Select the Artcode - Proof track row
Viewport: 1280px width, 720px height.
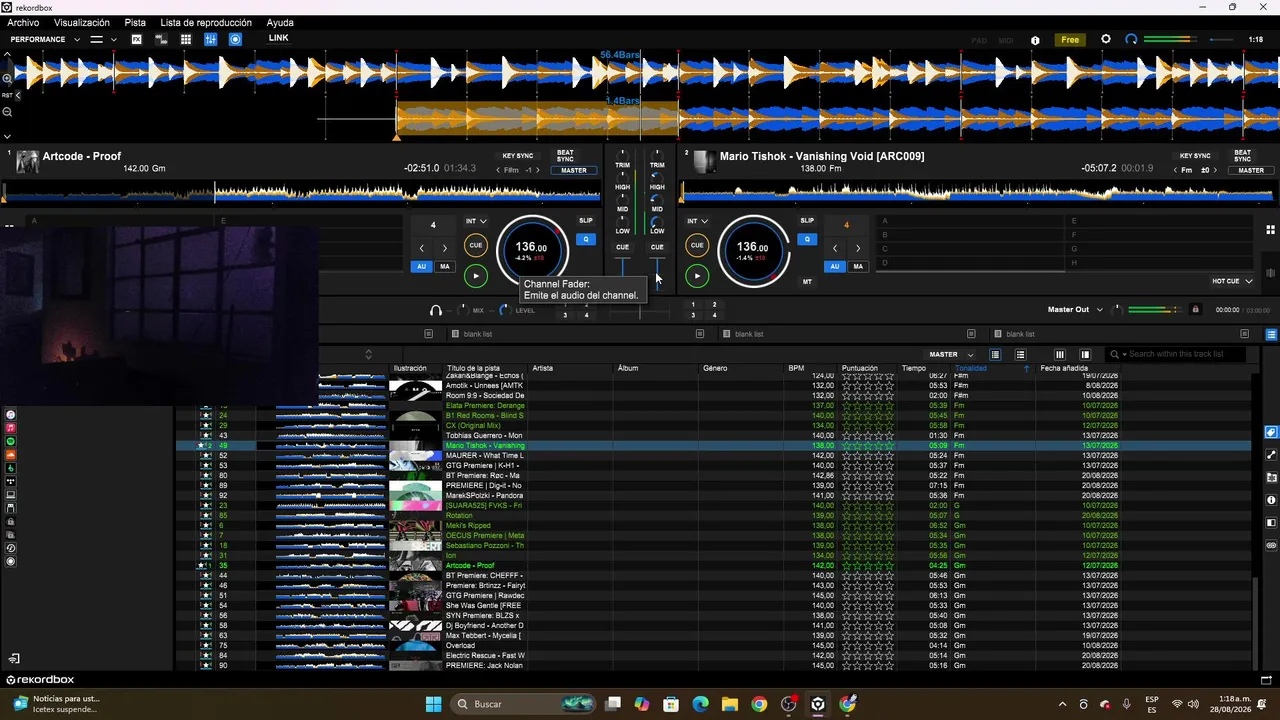click(714, 565)
